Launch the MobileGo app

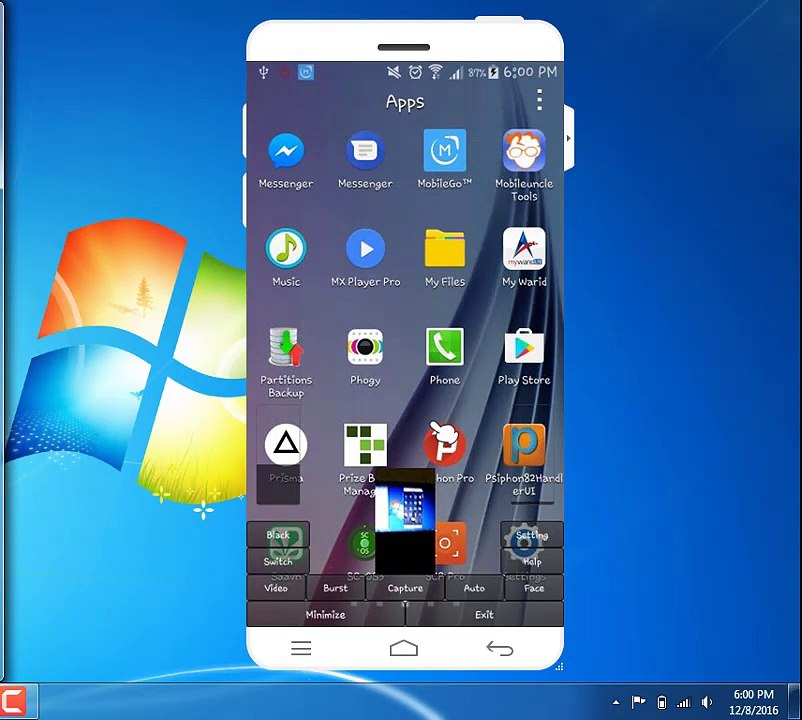click(444, 150)
